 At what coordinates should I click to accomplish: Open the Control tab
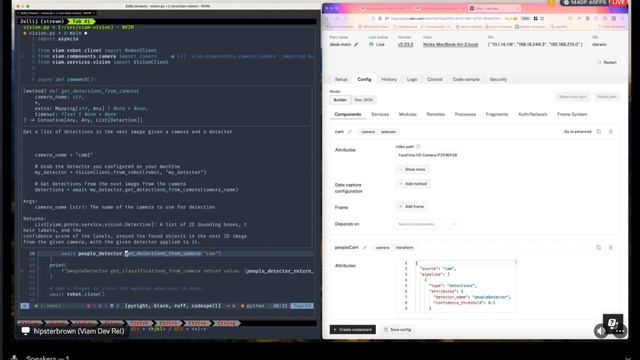pyautogui.click(x=435, y=79)
